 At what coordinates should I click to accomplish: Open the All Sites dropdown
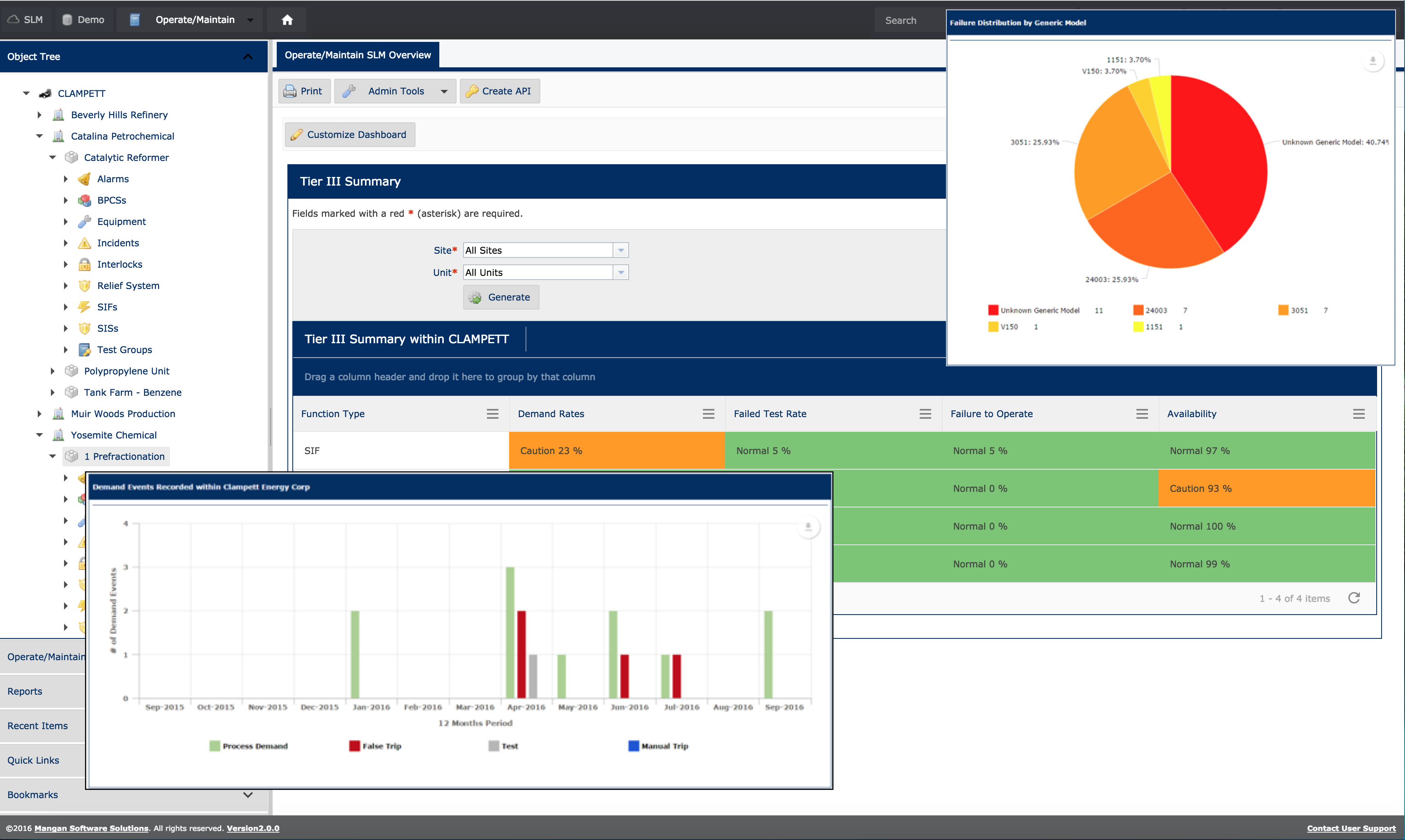620,250
